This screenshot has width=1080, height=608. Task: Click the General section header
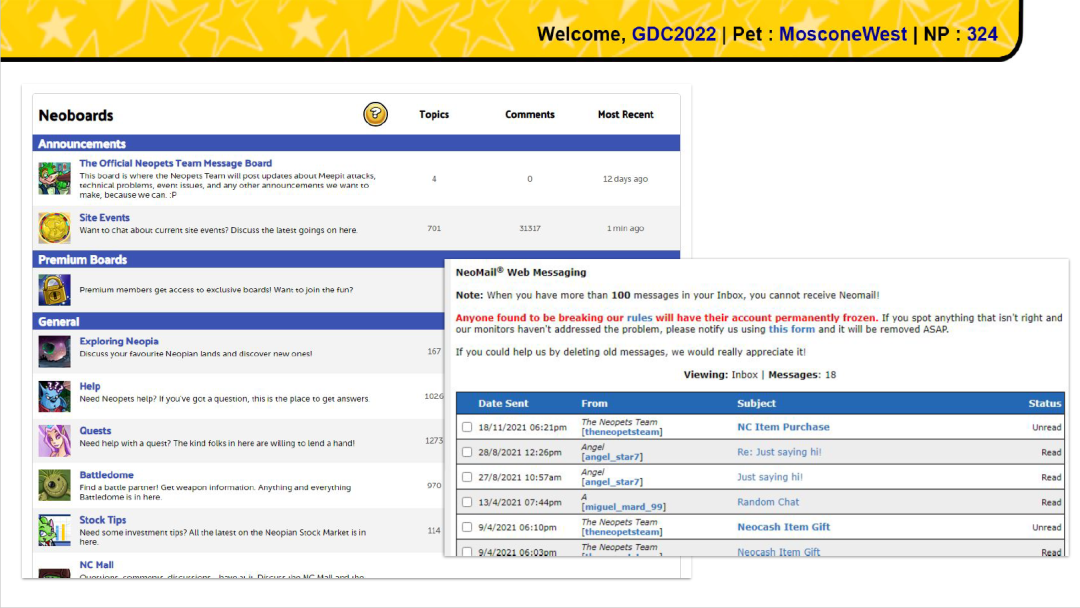[x=238, y=322]
